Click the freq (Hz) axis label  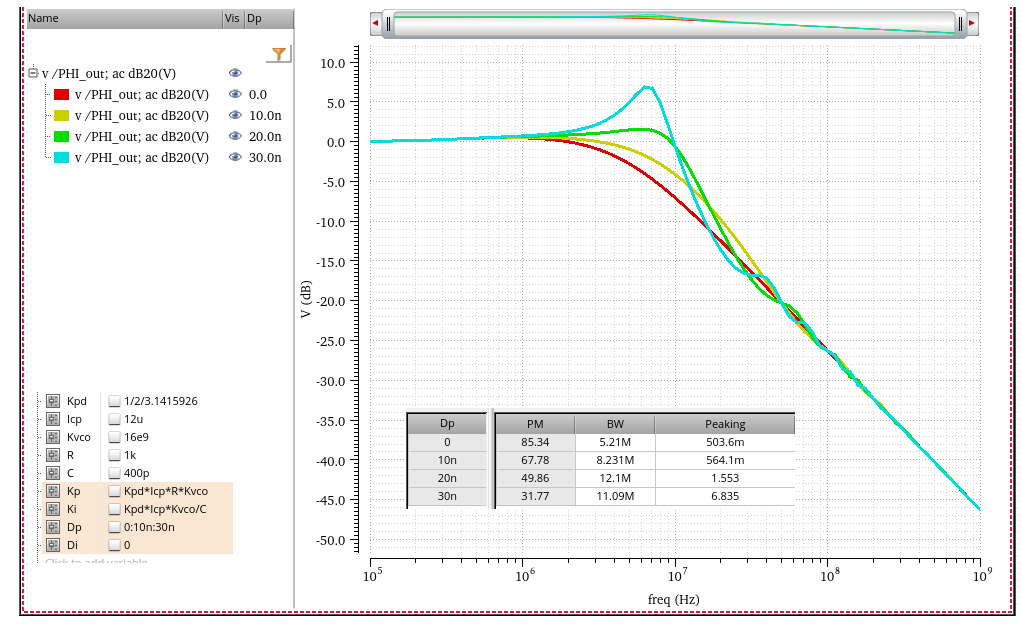673,599
